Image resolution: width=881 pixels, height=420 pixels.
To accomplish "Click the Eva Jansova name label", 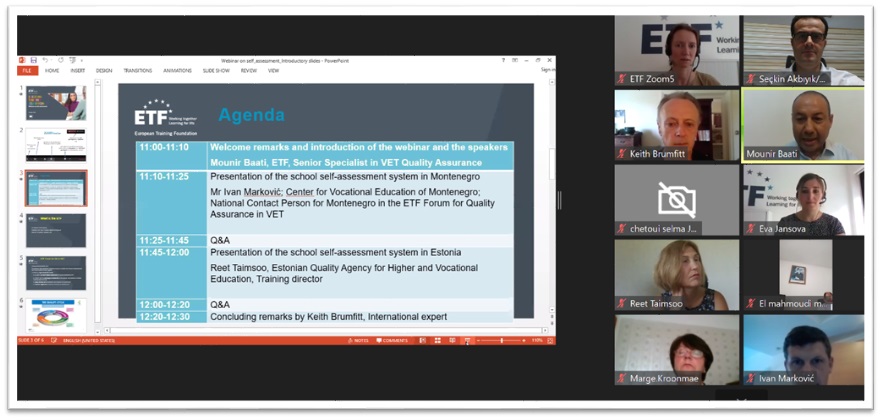I will (x=782, y=229).
